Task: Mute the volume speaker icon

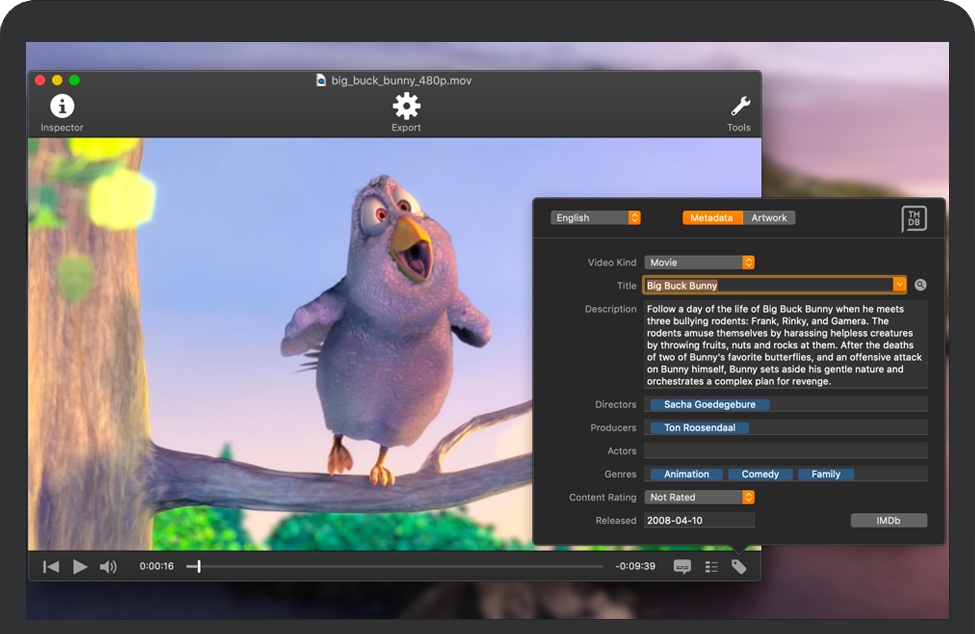Action: (108, 567)
